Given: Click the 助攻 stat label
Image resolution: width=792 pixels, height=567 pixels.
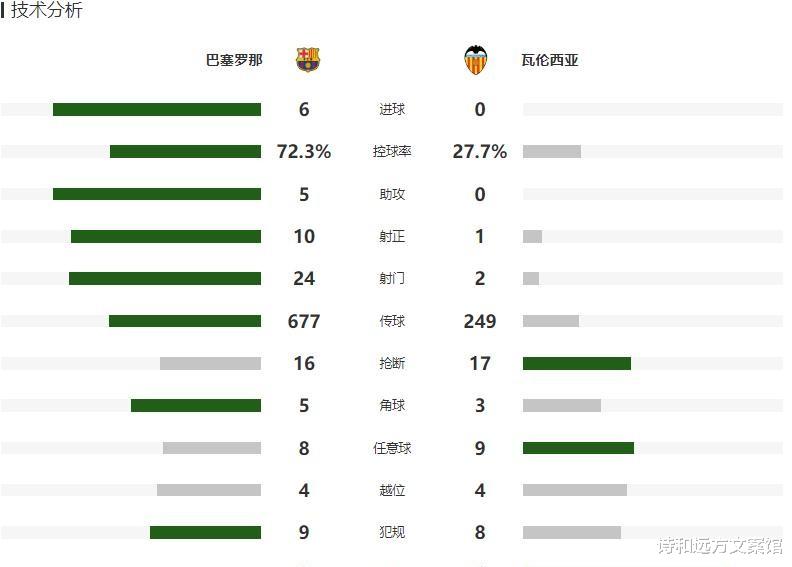Looking at the screenshot, I should (x=392, y=194).
